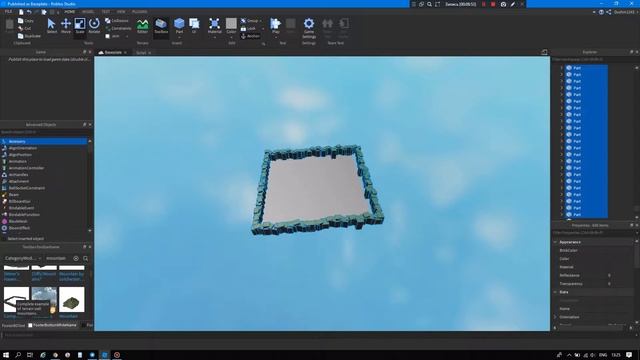Click Duplicate in the Clipboard group
The image size is (640, 360).
pyautogui.click(x=29, y=36)
